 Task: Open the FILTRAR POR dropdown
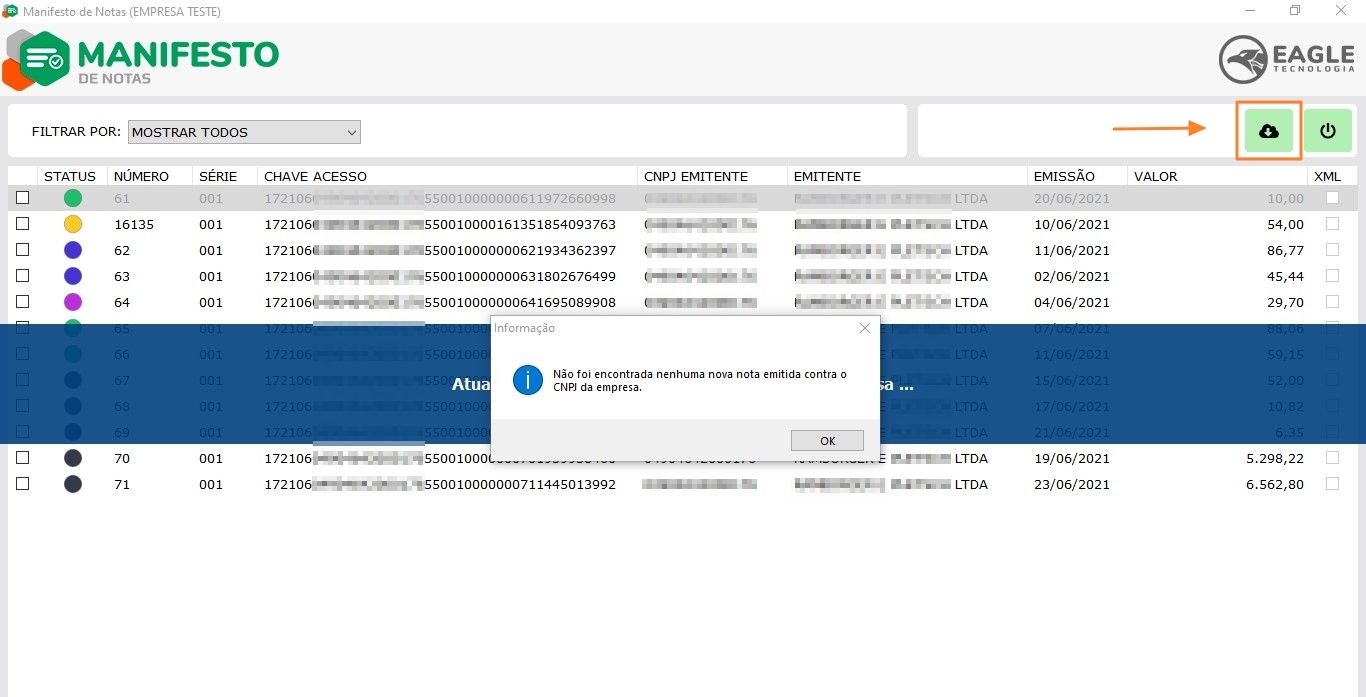point(244,132)
